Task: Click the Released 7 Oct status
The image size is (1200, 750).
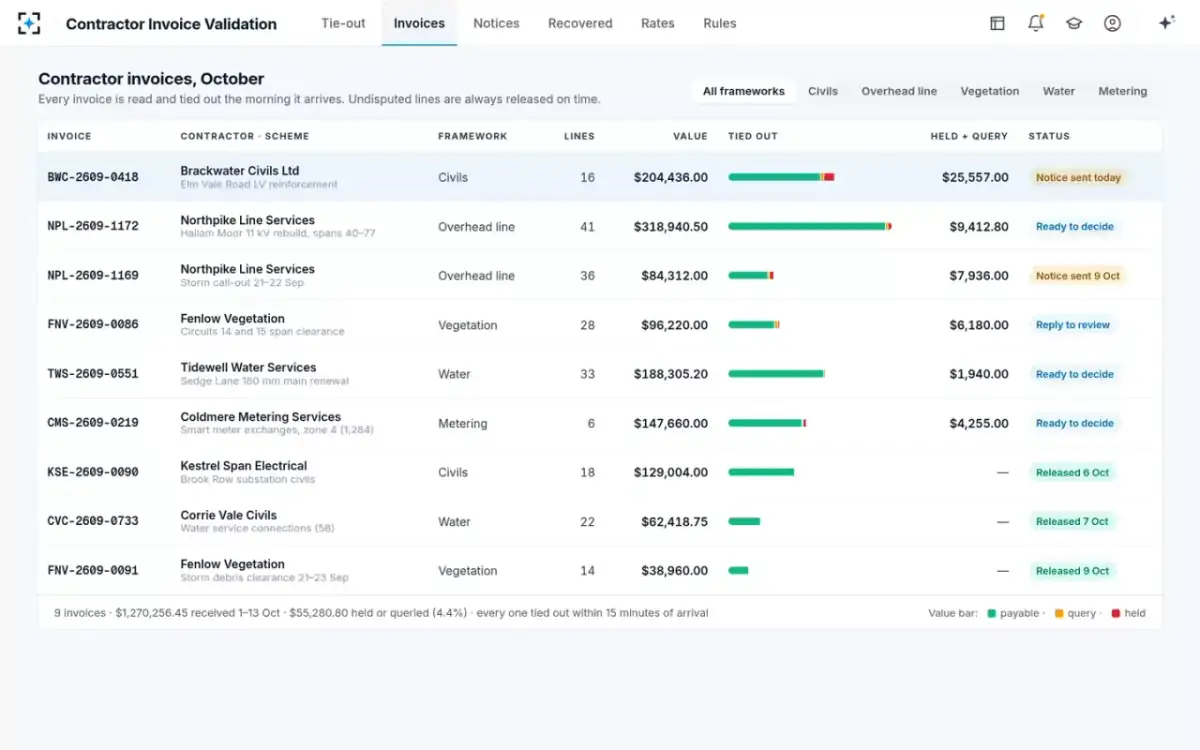Action: (x=1072, y=521)
